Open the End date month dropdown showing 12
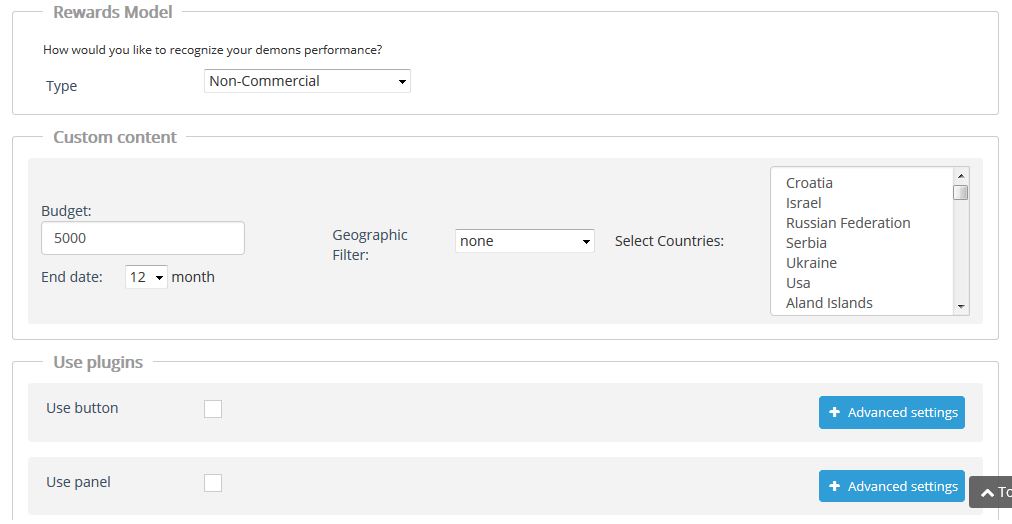The image size is (1012, 524). click(146, 277)
